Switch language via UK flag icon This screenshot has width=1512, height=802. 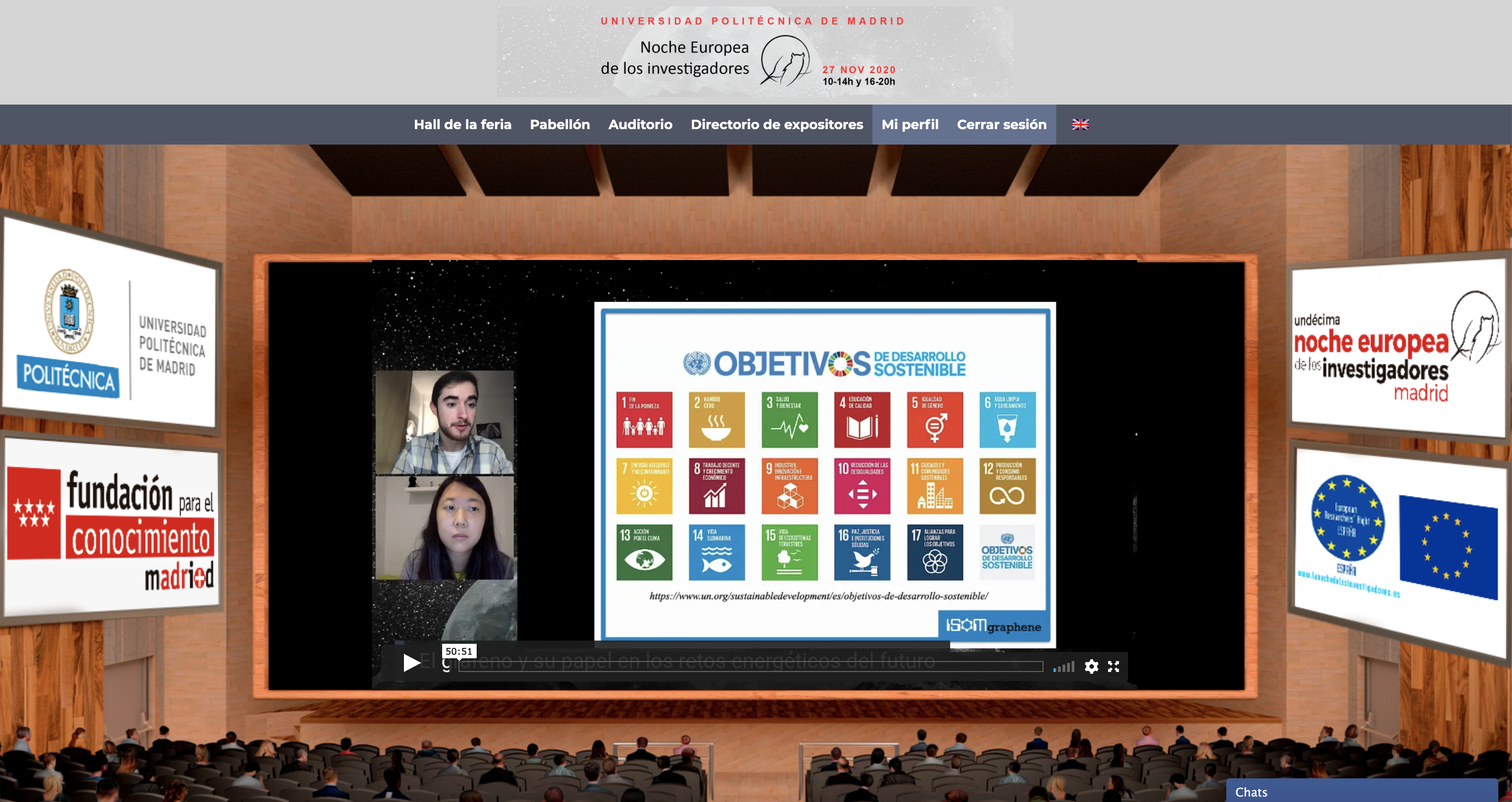point(1080,125)
